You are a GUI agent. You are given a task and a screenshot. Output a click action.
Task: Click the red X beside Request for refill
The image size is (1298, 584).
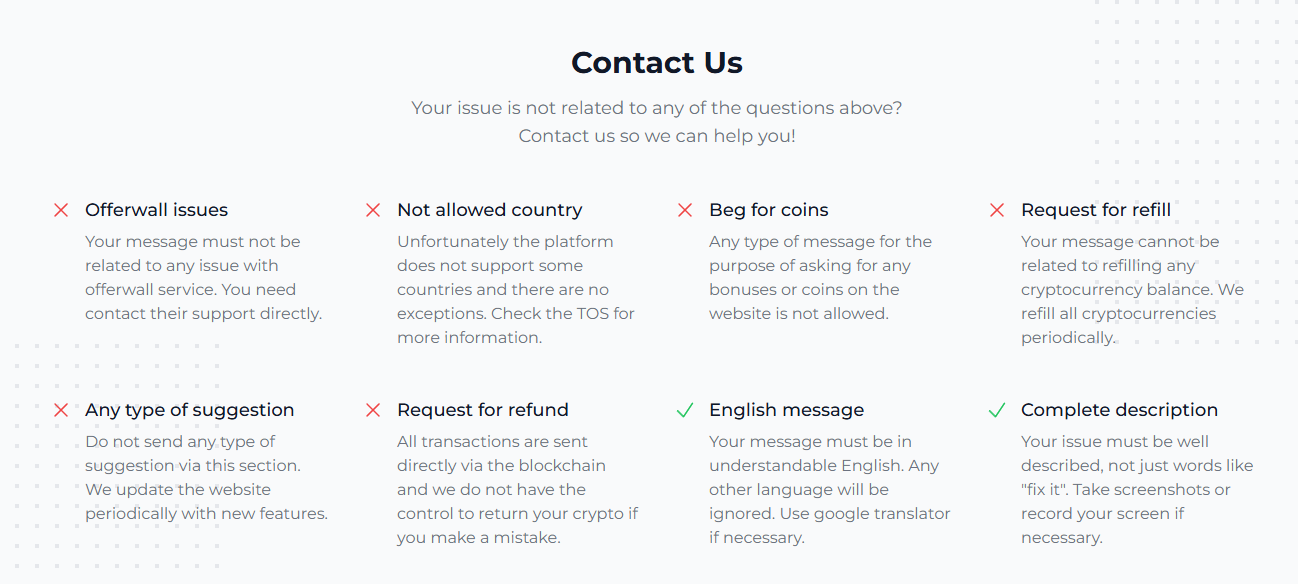tap(997, 210)
